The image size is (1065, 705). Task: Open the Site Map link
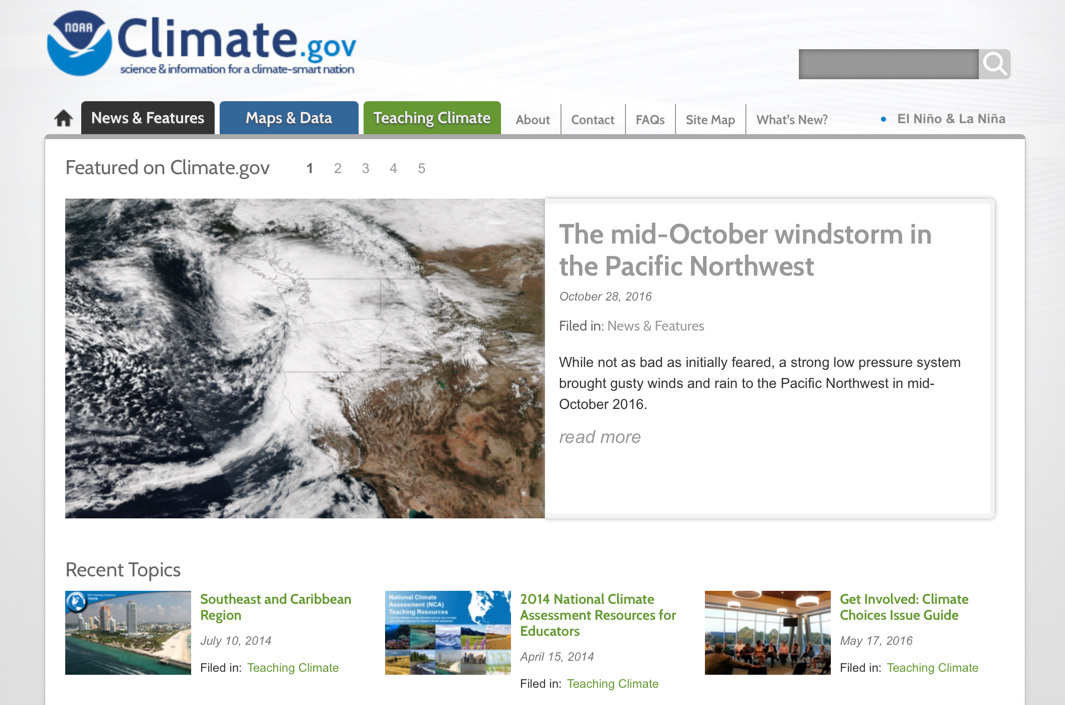710,120
